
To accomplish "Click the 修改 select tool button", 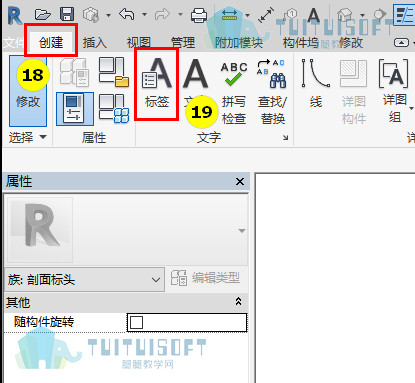I will pos(28,91).
